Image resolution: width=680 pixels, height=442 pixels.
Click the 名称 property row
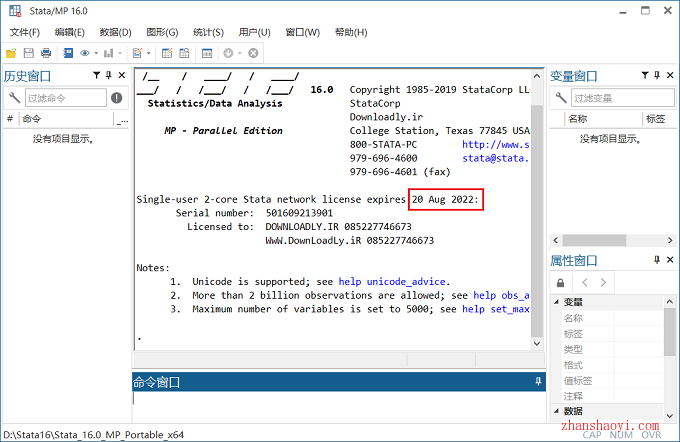pyautogui.click(x=612, y=318)
